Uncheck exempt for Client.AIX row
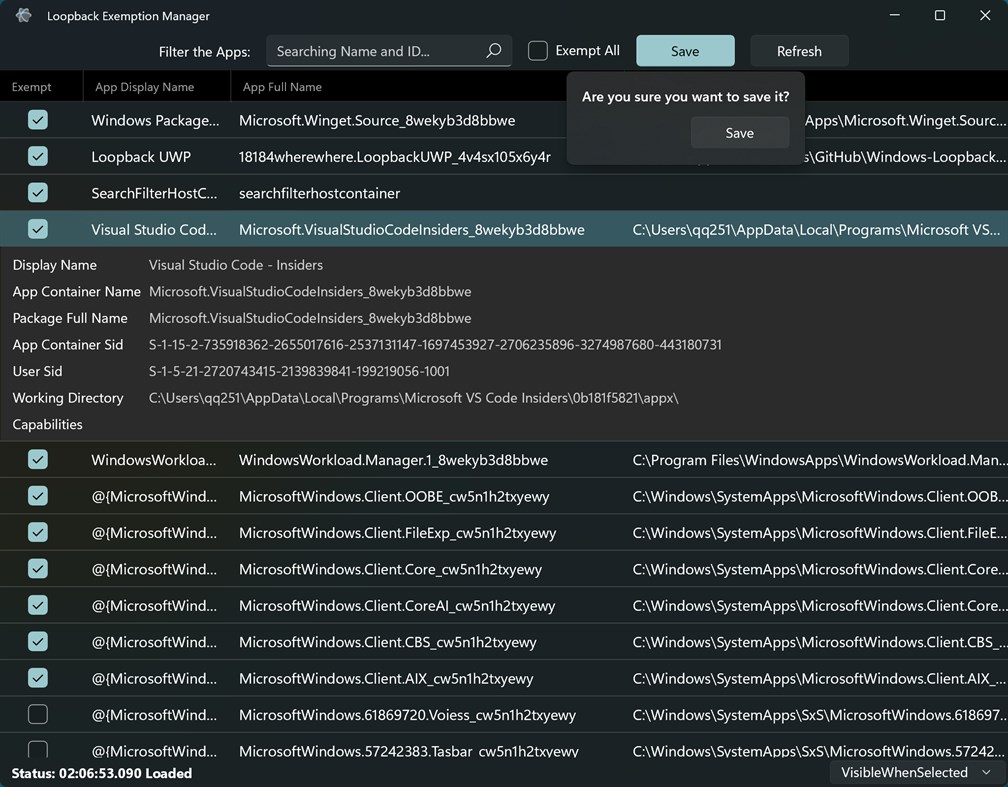The image size is (1008, 787). point(38,678)
